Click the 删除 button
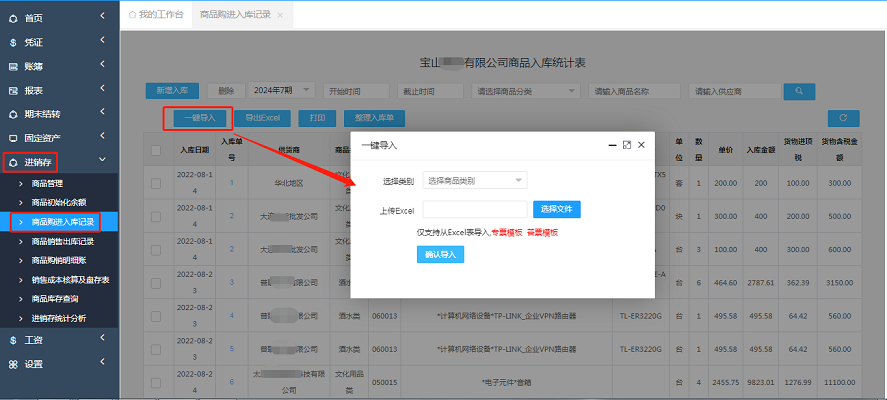The width and height of the screenshot is (887, 400). click(226, 91)
